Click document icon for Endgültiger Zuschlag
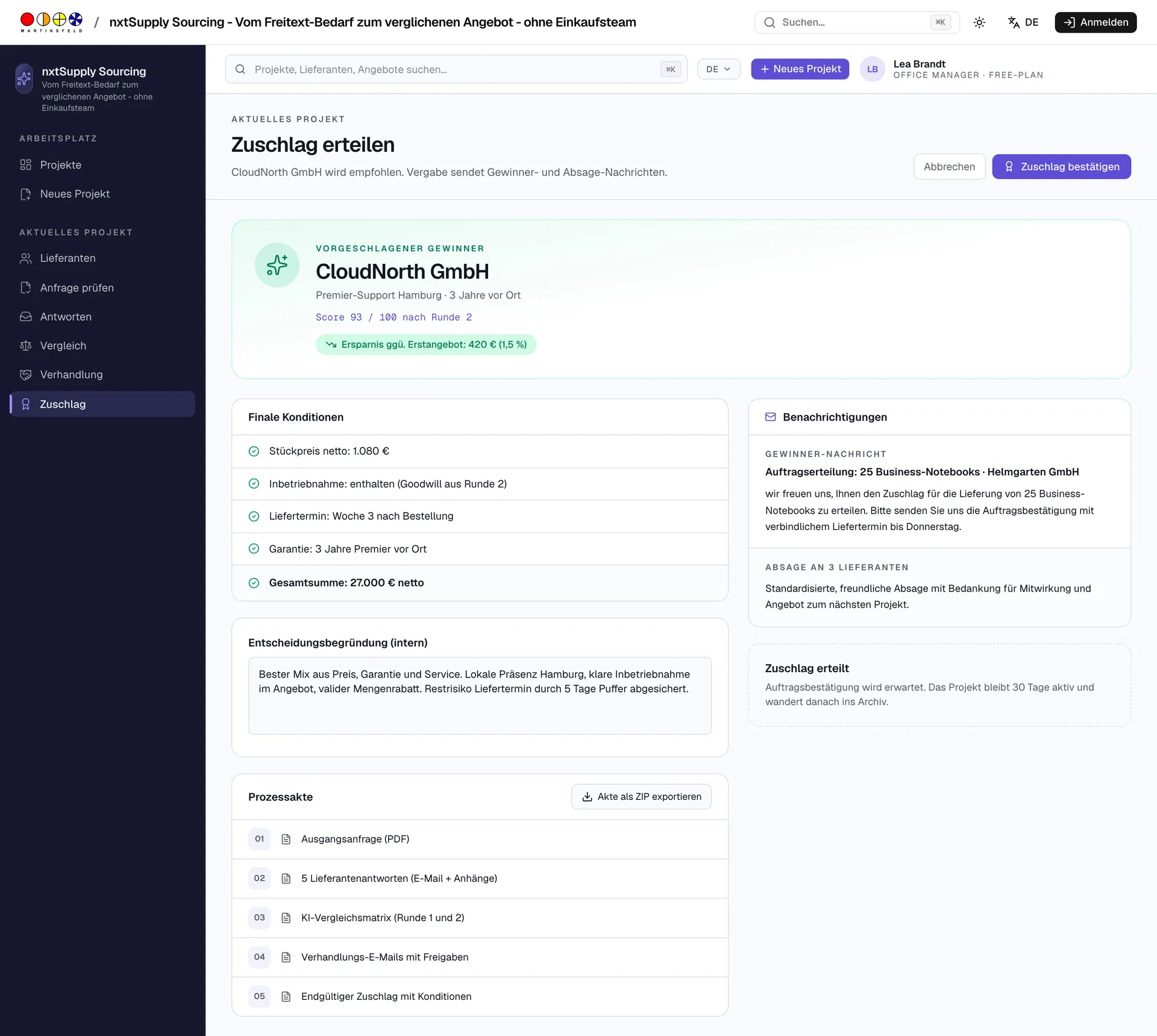The width and height of the screenshot is (1157, 1036). 286,997
